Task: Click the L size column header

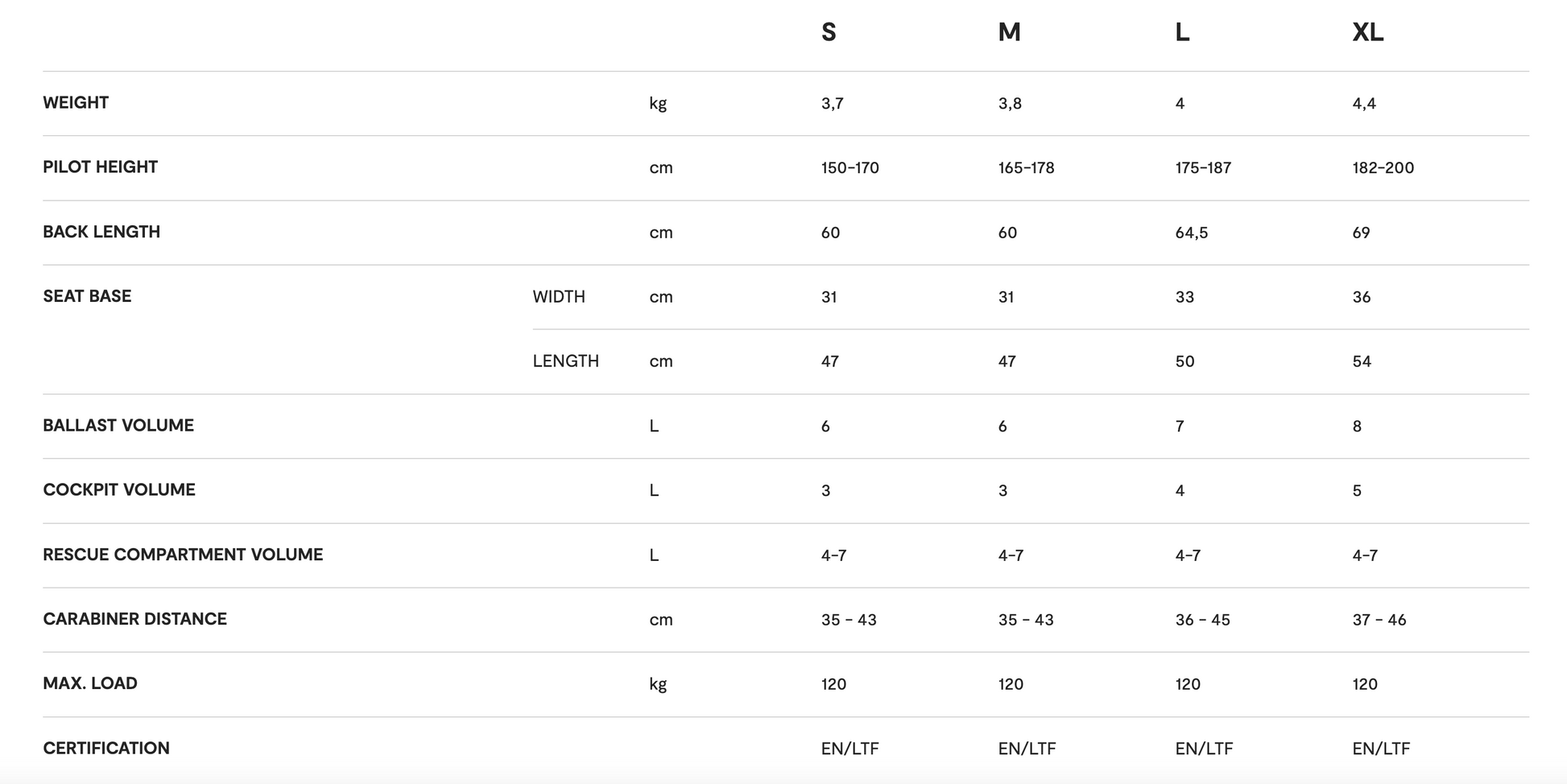Action: coord(1182,32)
